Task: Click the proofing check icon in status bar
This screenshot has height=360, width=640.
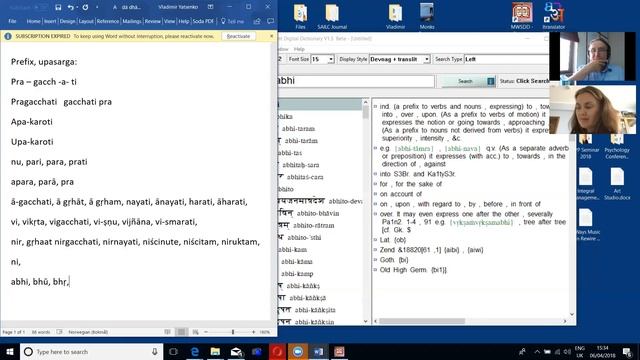Action: pyautogui.click(x=60, y=332)
